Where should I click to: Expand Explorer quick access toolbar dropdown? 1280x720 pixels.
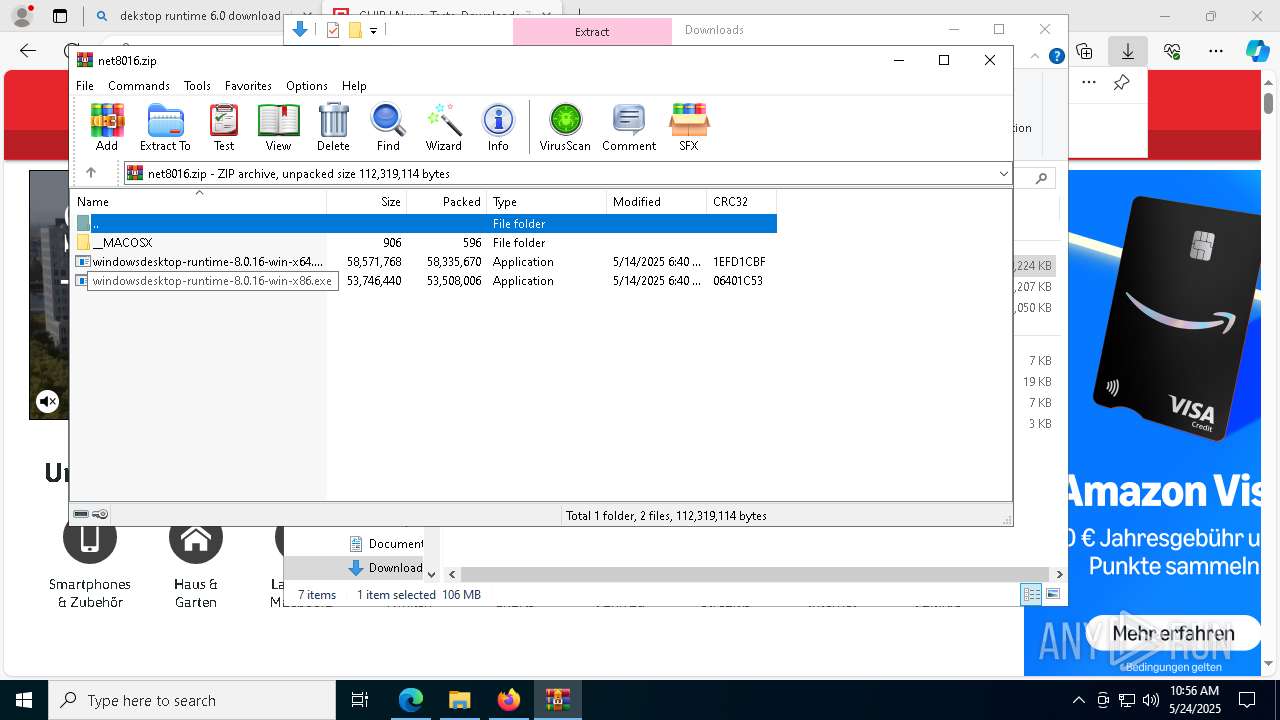click(x=373, y=31)
